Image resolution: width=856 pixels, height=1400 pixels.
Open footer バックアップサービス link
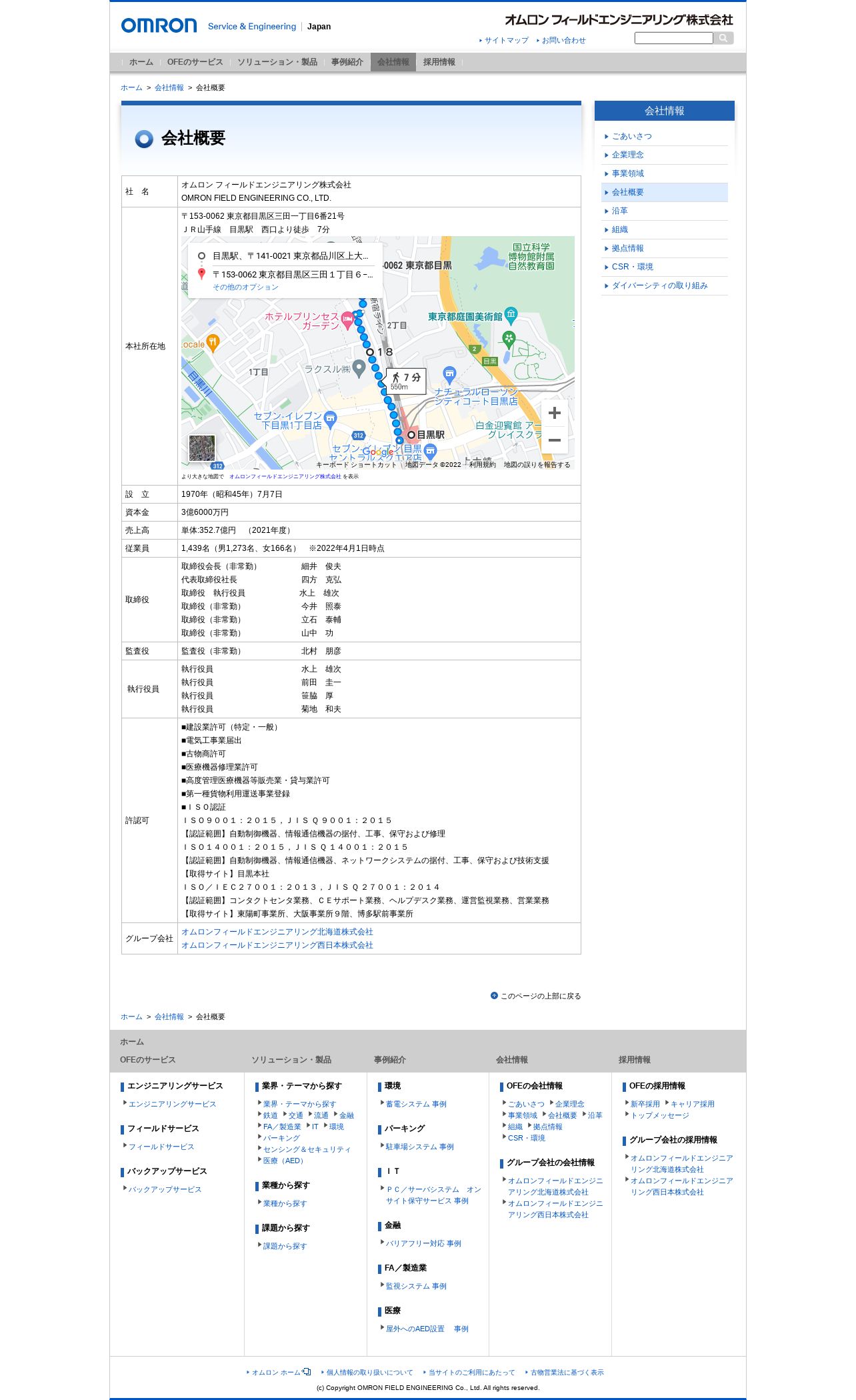165,1189
